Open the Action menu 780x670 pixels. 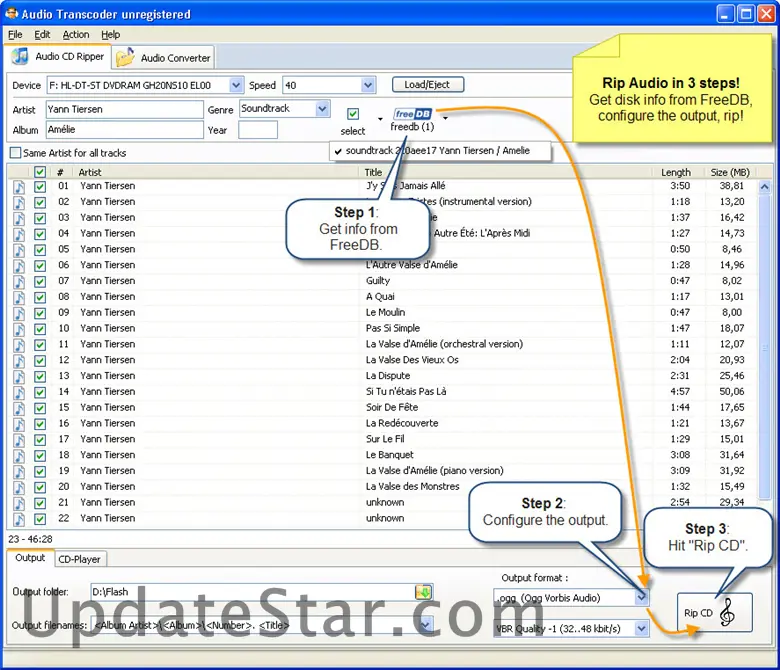coord(76,34)
